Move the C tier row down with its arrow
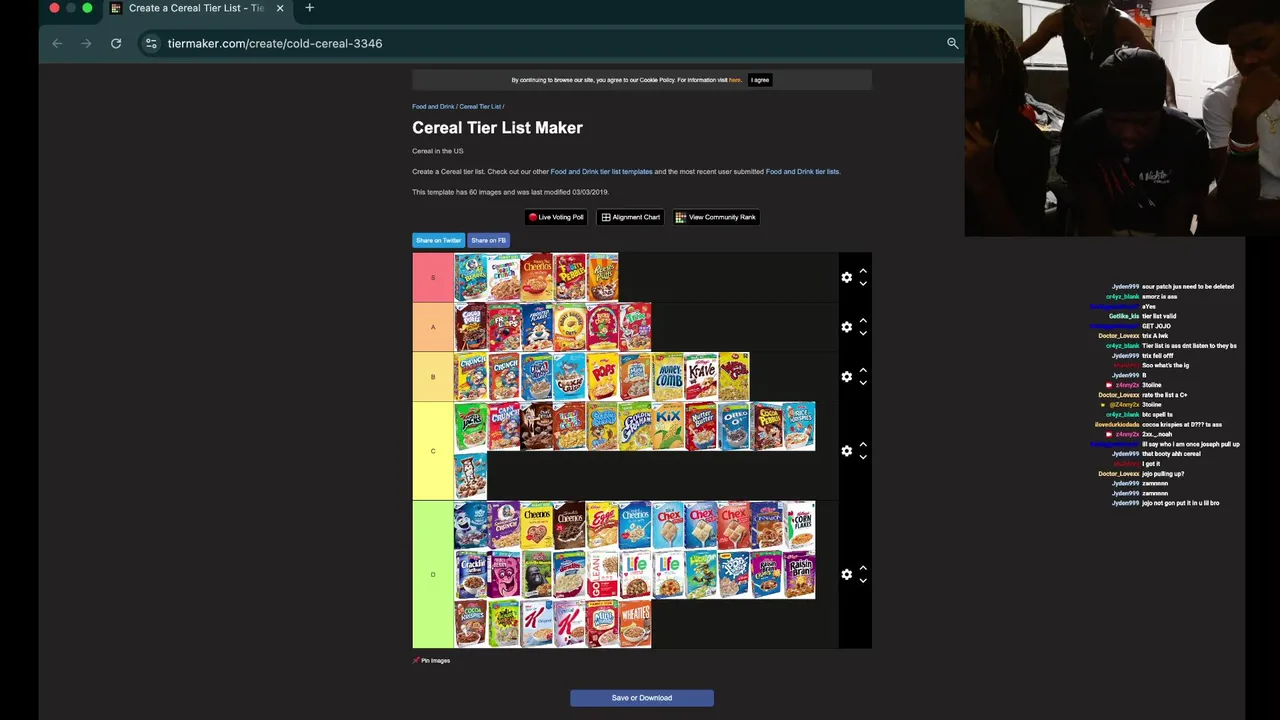1280x720 pixels. tap(863, 457)
